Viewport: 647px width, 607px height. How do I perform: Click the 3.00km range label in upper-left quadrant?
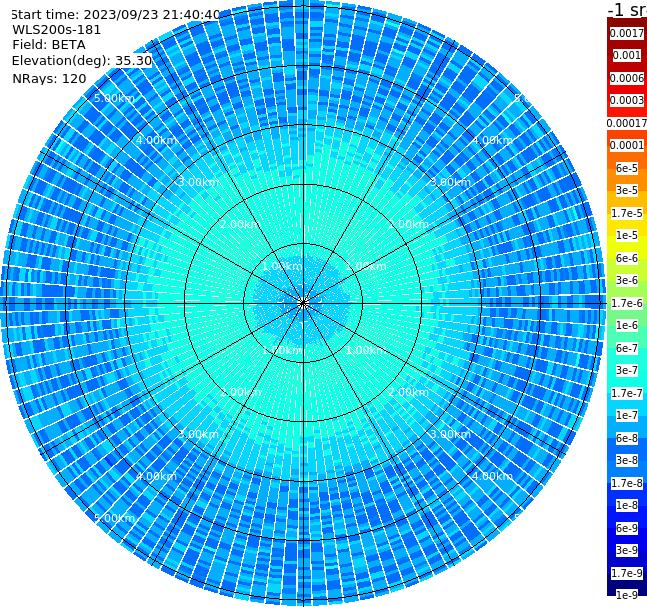pos(198,182)
